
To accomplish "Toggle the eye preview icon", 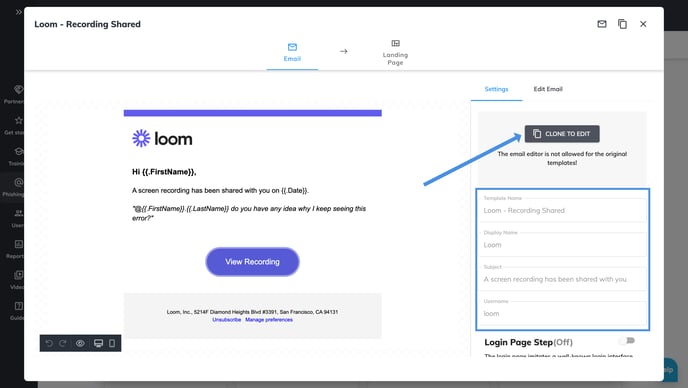I will [80, 343].
